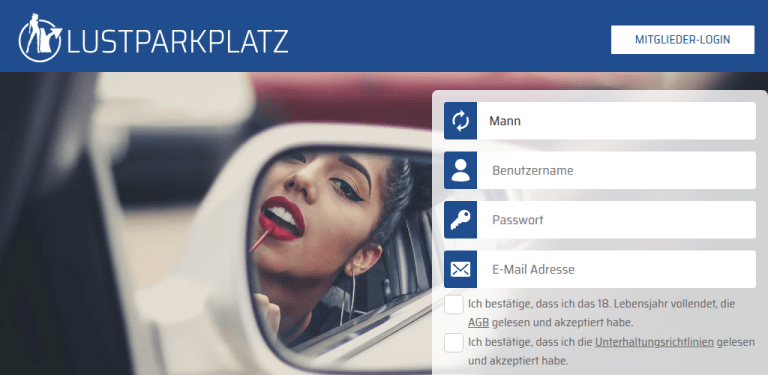Click the gender switch arrows icon
The width and height of the screenshot is (768, 375).
click(460, 120)
